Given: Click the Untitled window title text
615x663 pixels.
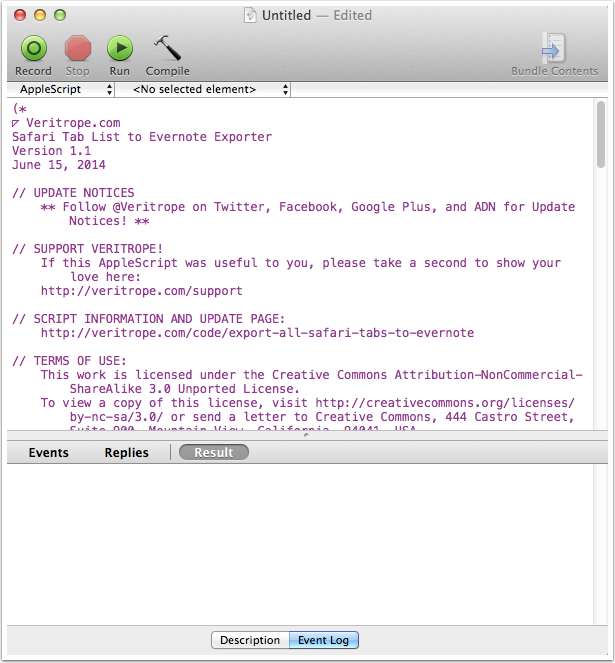Looking at the screenshot, I should pos(286,15).
